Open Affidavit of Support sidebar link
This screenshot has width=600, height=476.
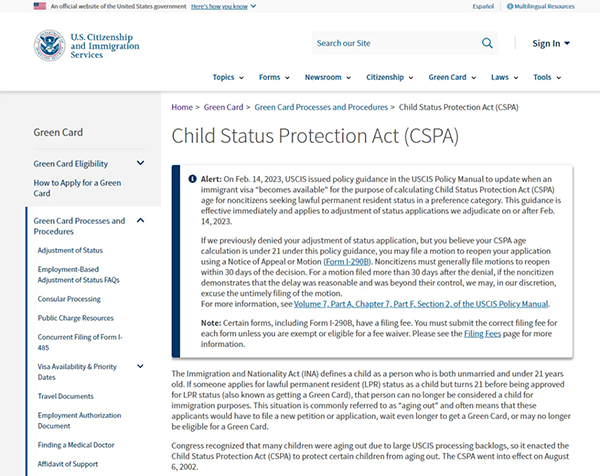68,464
